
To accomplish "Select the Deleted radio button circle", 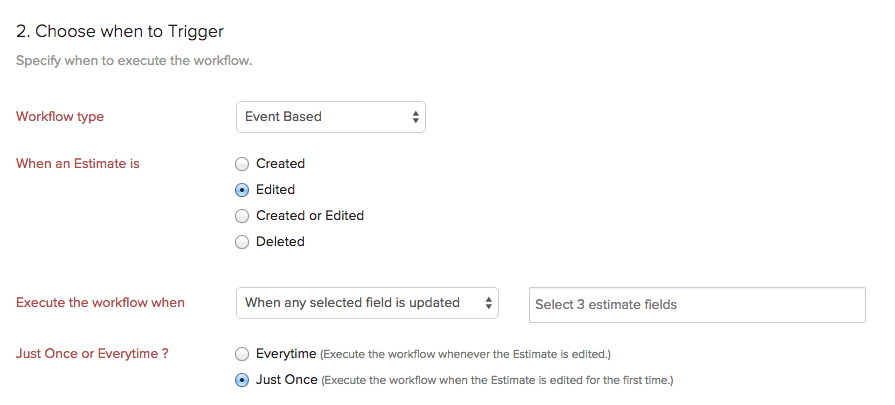I will tap(242, 242).
